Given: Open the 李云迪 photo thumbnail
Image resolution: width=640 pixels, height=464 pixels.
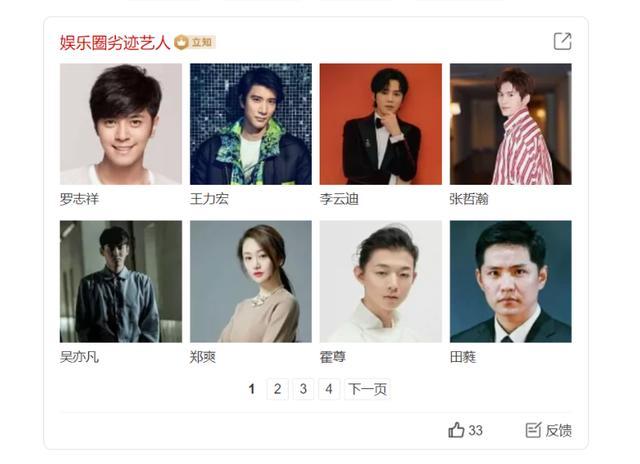Looking at the screenshot, I should tap(380, 124).
